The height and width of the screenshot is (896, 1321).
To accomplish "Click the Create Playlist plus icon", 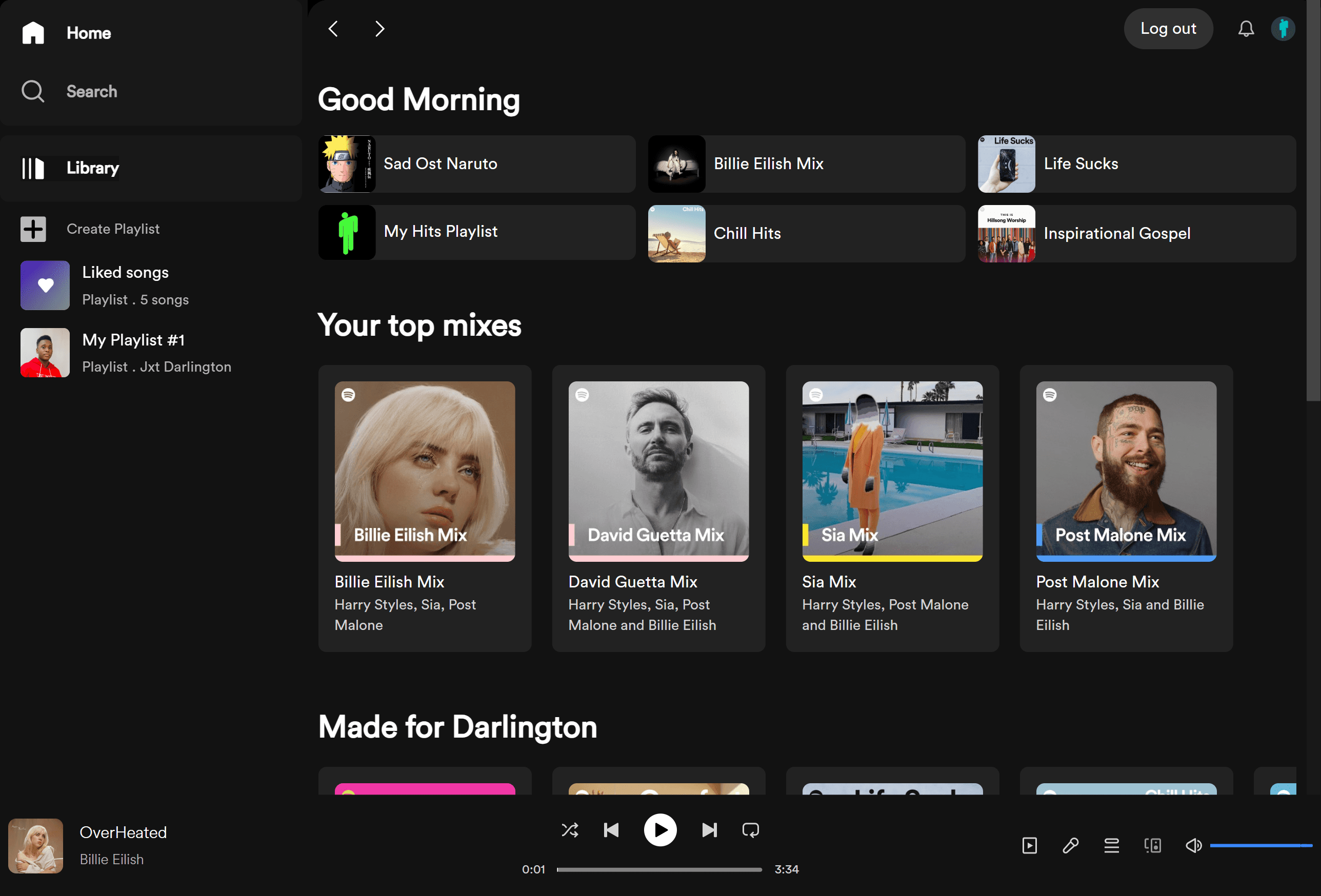I will coord(33,229).
